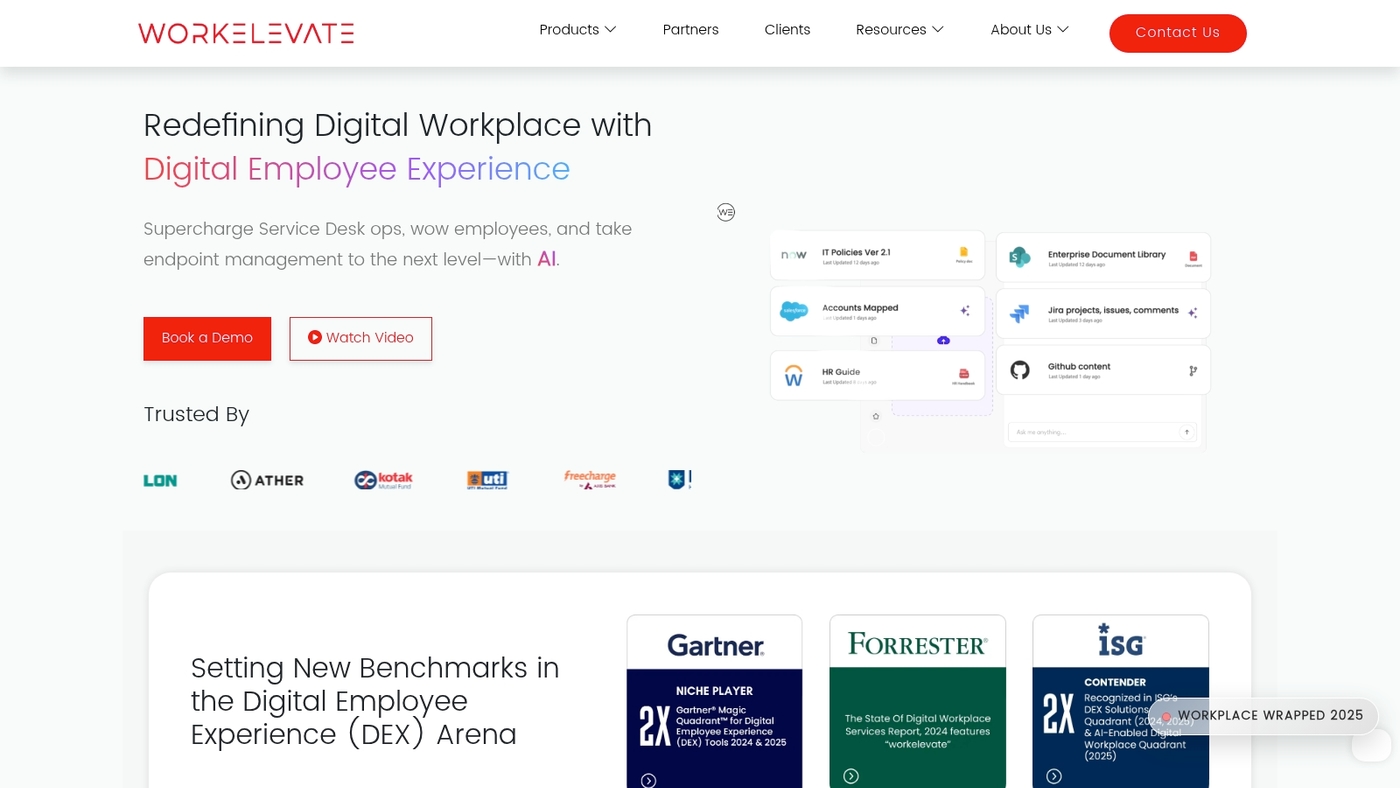This screenshot has height=788, width=1400.
Task: Expand the About Us dropdown
Action: 1029,30
